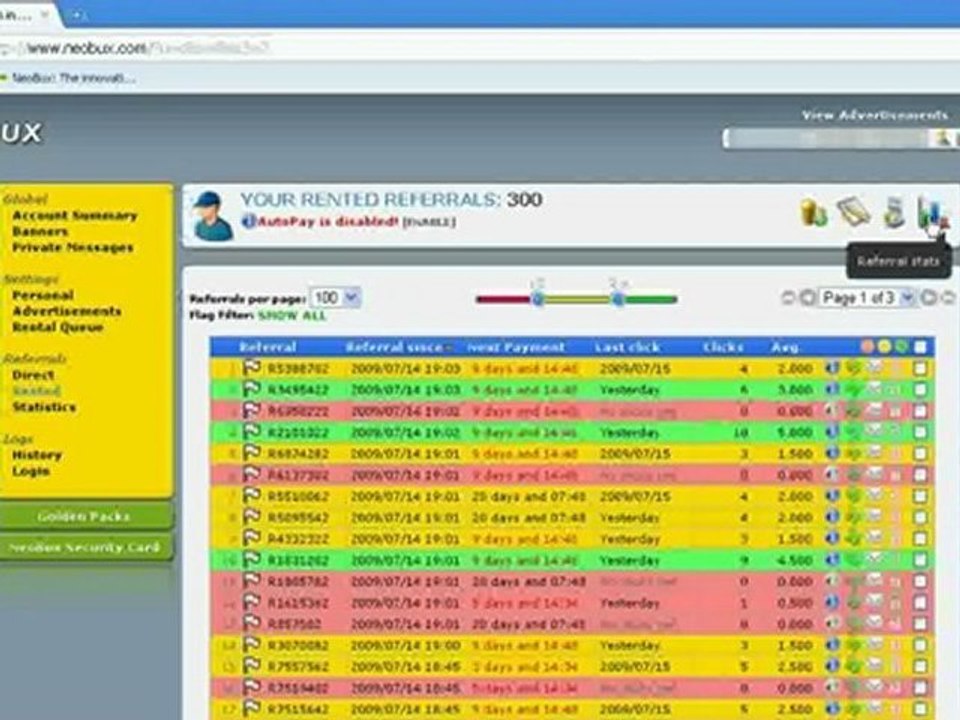The height and width of the screenshot is (720, 960).
Task: Click the cash register money icon
Action: (894, 213)
